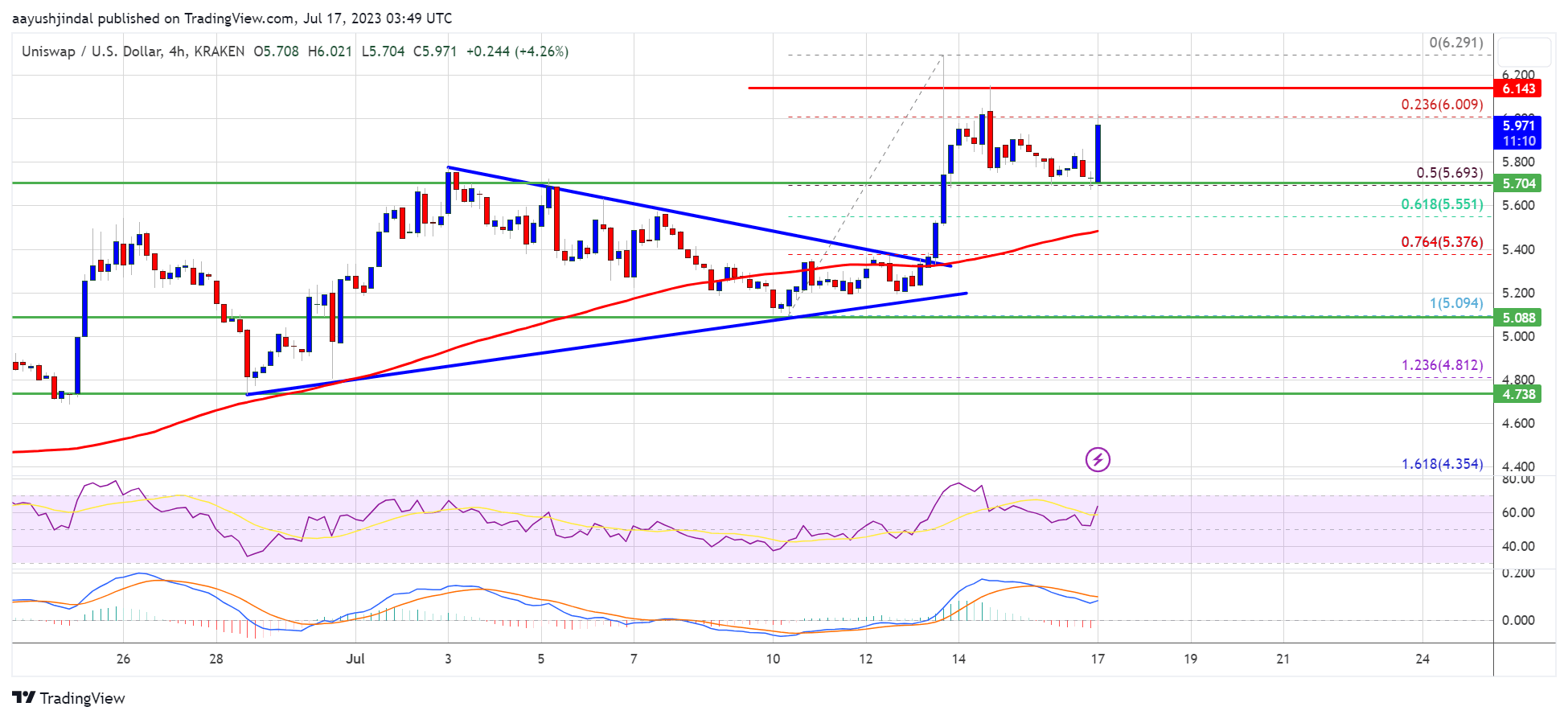Image resolution: width=1568 pixels, height=719 pixels.
Task: Click the 0.5(5.693) Fibonacci level label
Action: coord(1449,173)
